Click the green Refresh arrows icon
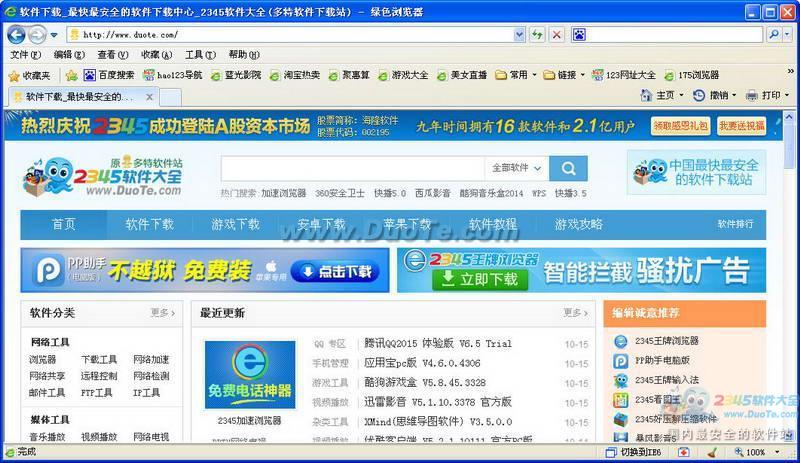The image size is (800, 463). coord(537,35)
